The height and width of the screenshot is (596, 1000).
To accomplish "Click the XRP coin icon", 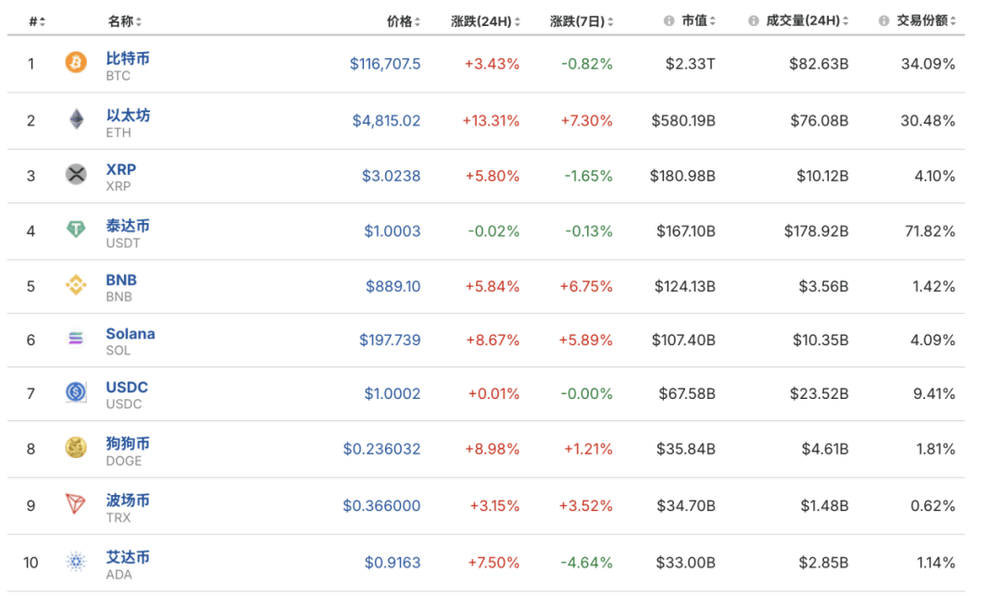I will coord(76,175).
